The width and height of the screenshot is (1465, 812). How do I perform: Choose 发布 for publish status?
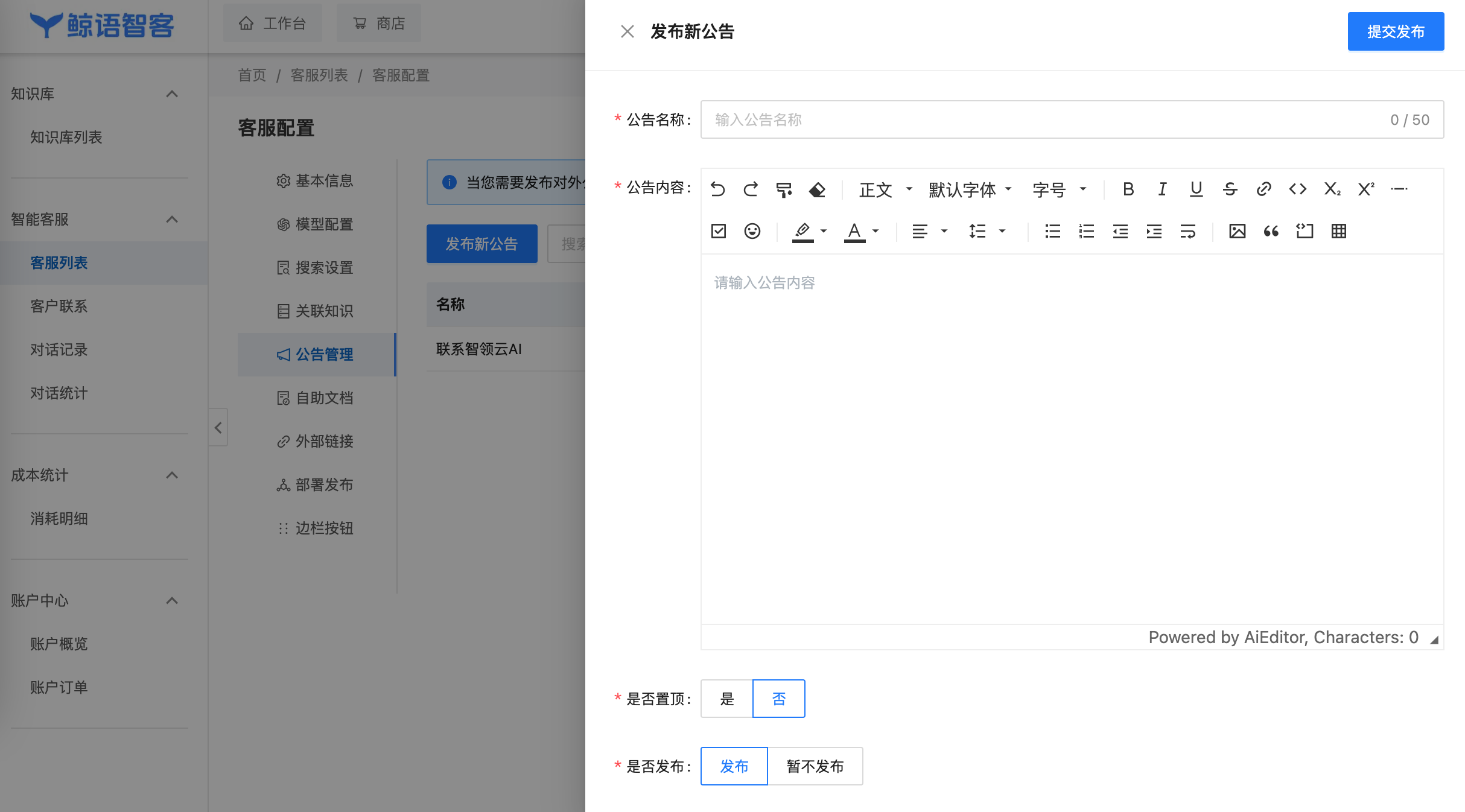pos(734,766)
